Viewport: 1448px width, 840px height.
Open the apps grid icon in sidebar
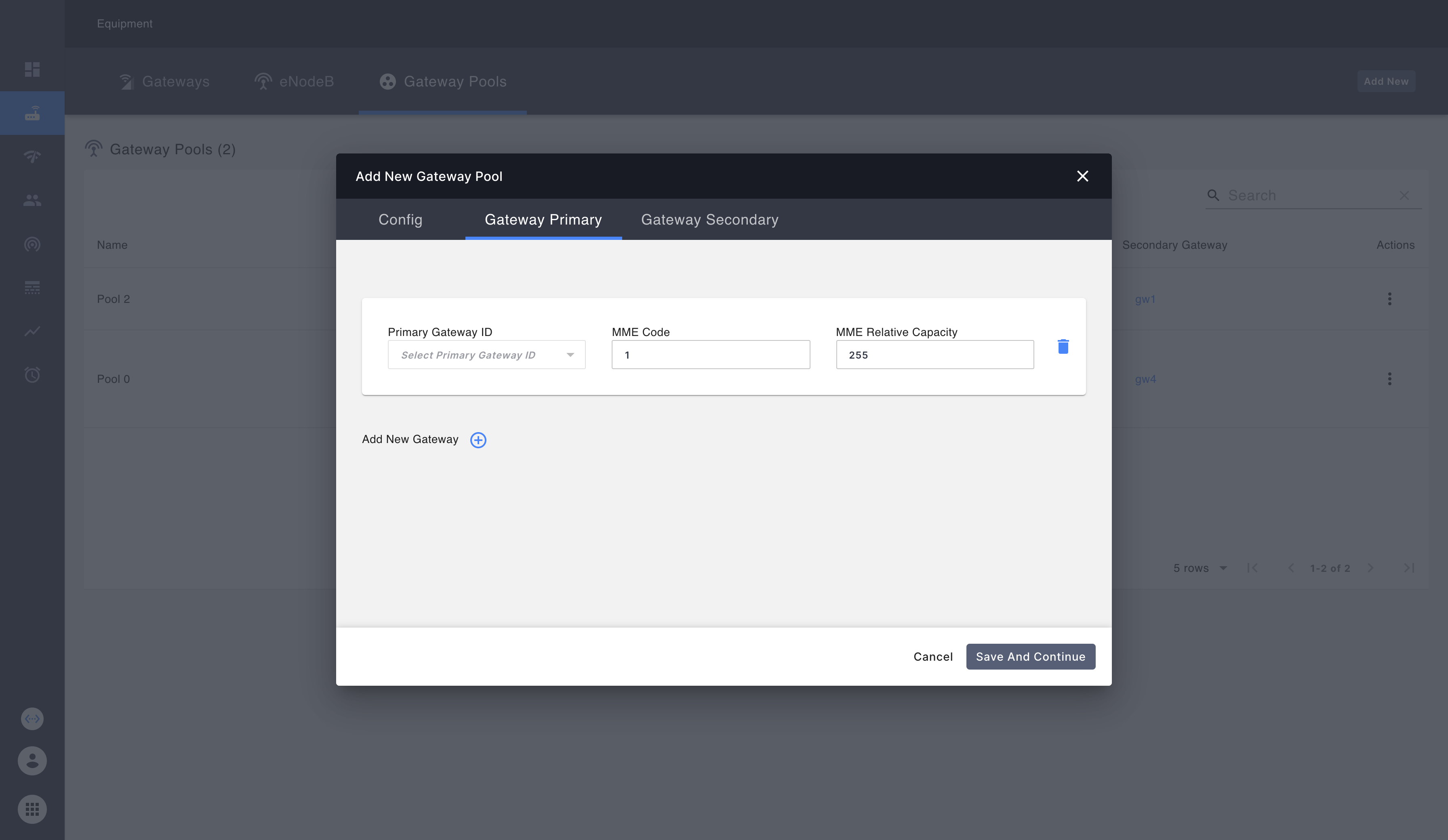click(x=32, y=809)
